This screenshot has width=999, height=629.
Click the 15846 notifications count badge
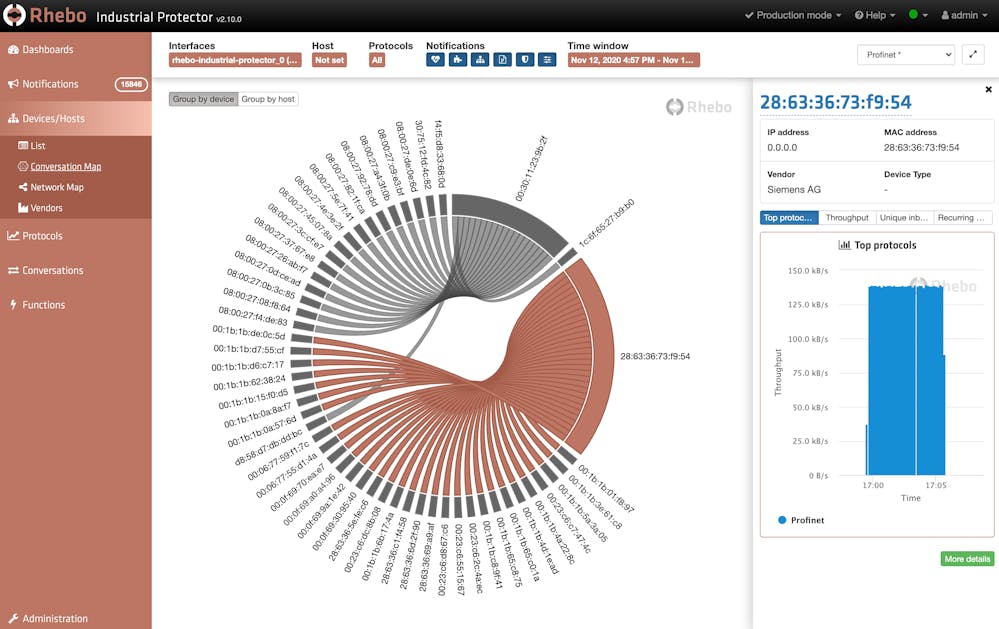pos(131,84)
